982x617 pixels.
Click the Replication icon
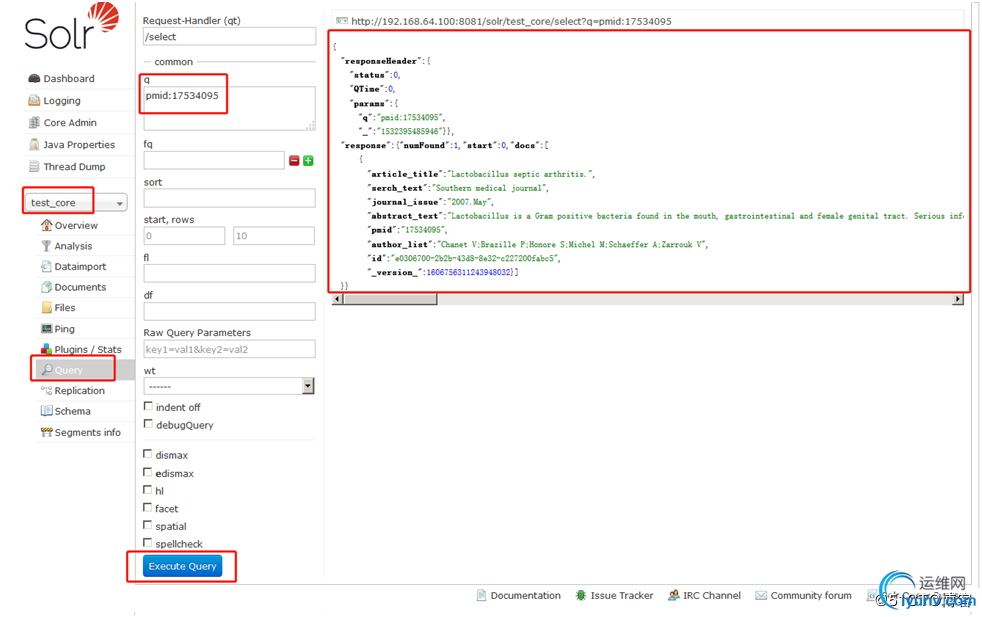coord(46,390)
